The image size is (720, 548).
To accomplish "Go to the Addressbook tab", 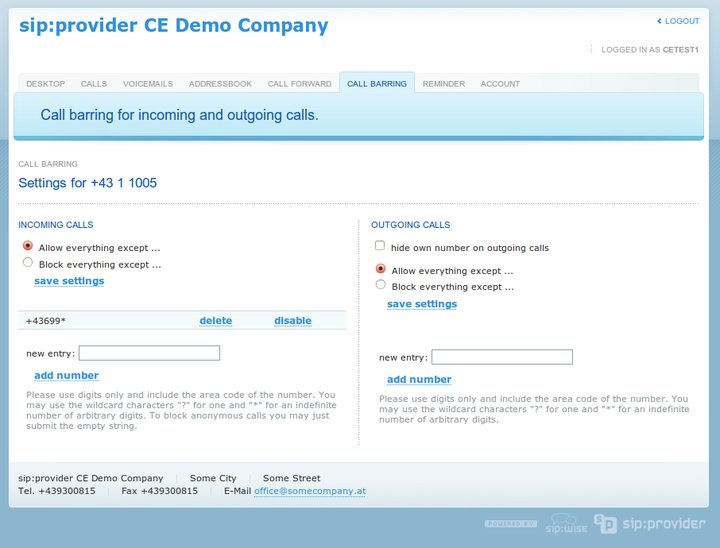I will pyautogui.click(x=220, y=84).
